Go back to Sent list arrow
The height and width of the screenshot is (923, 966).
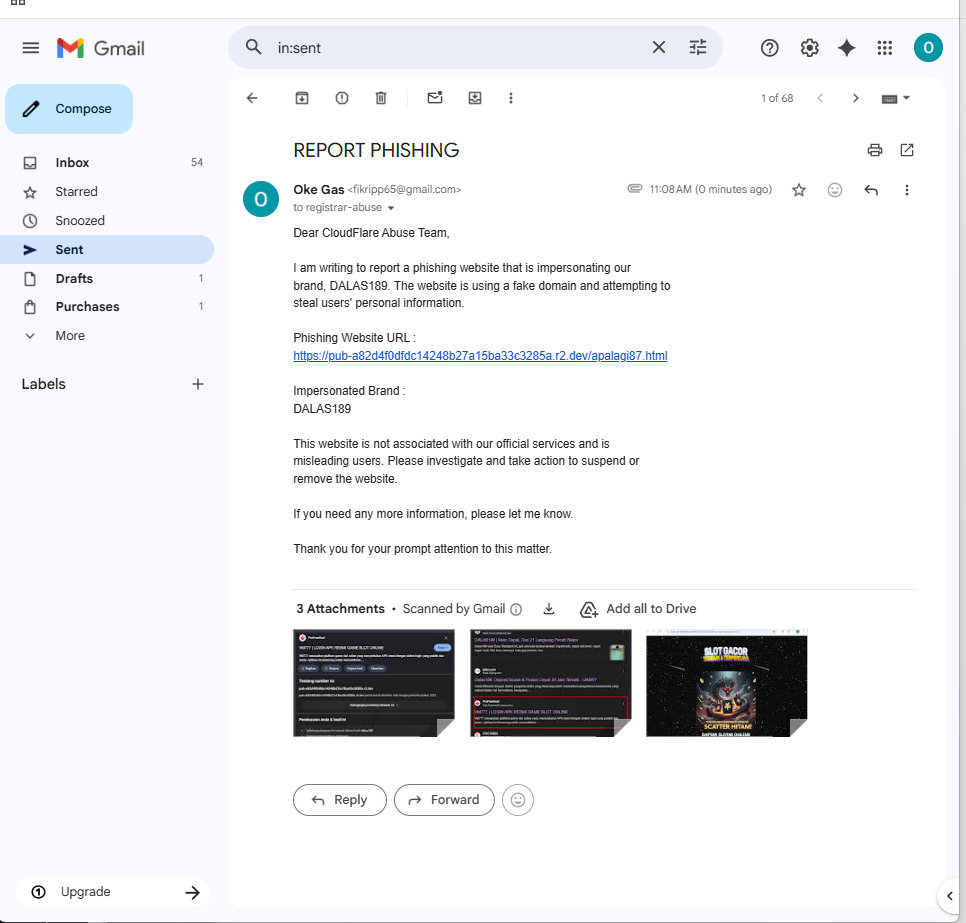coord(252,98)
